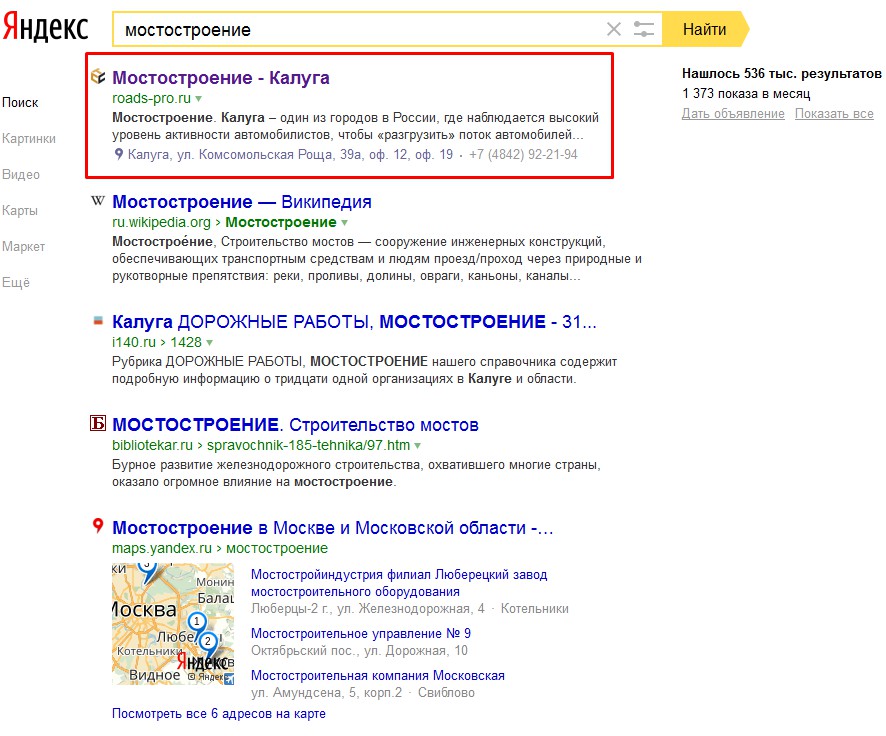
Task: Open Ещё menu item
Action: coord(16,282)
